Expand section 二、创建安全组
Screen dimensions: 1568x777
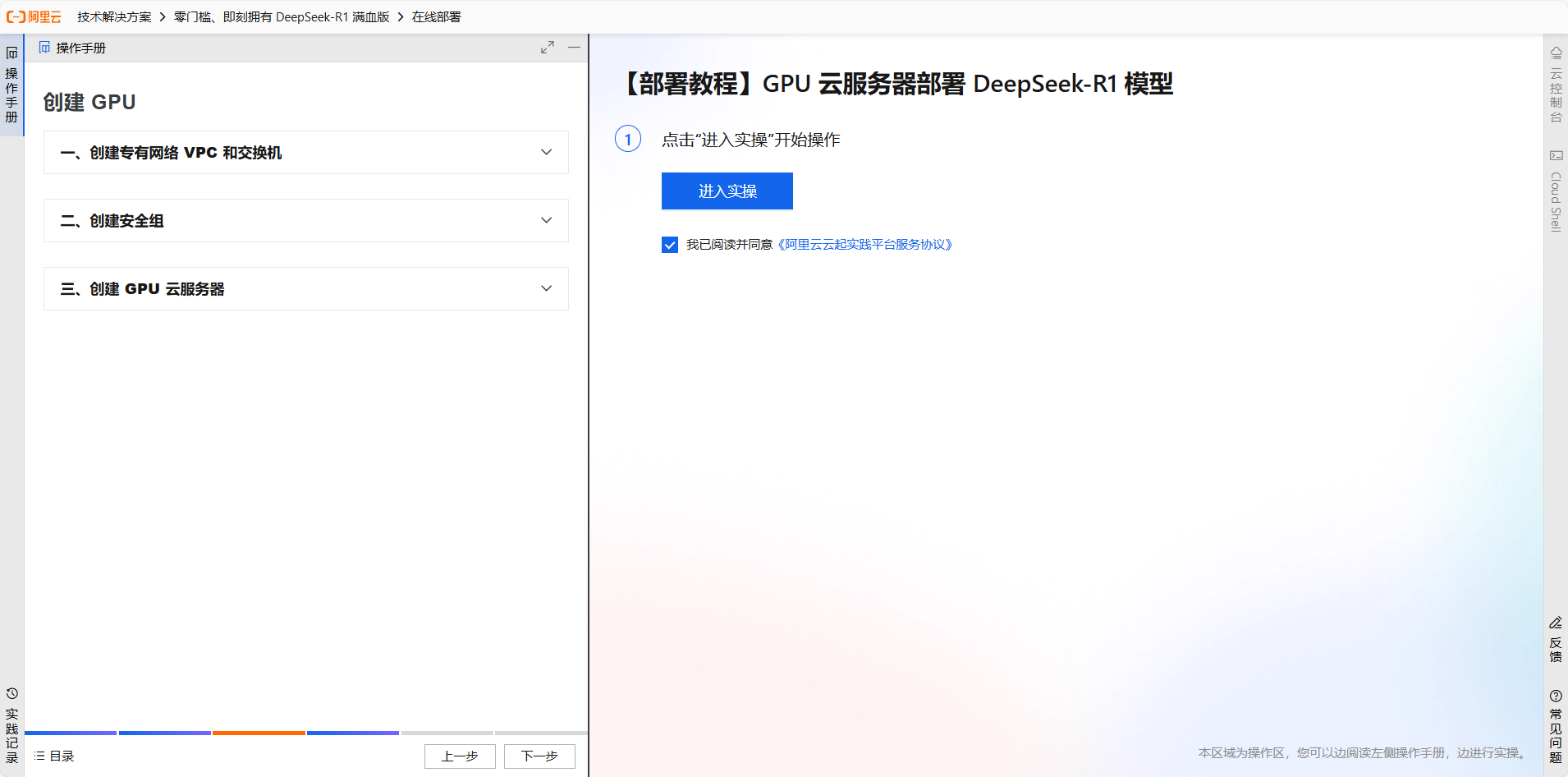point(306,220)
